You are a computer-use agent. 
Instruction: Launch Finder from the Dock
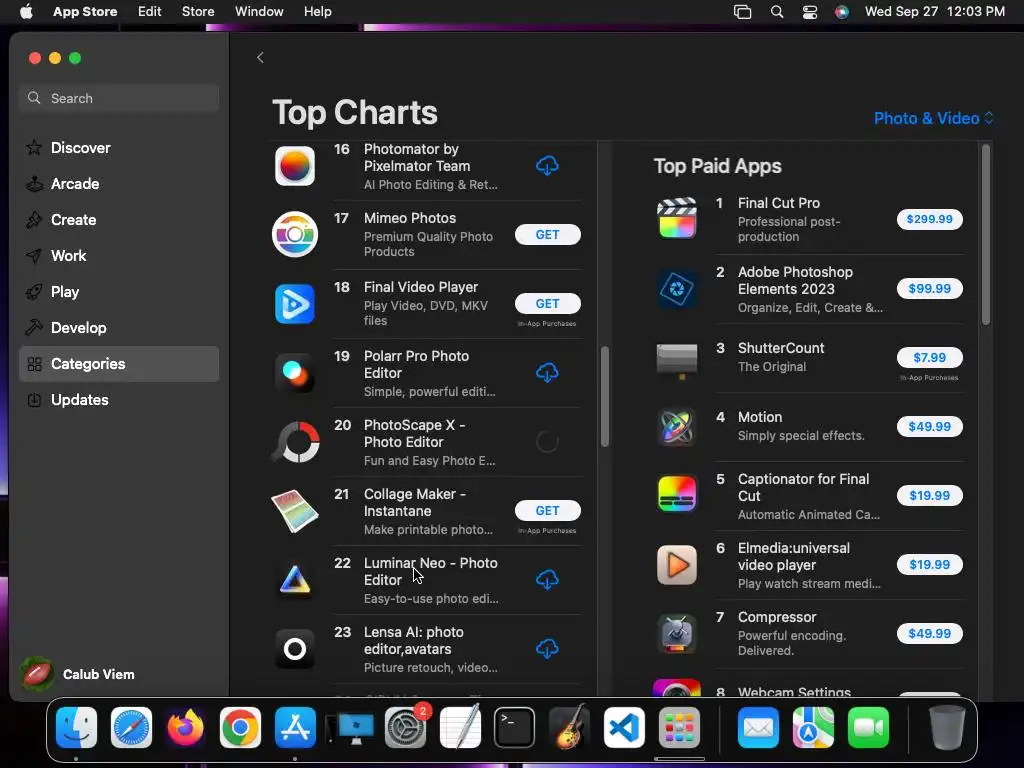pyautogui.click(x=76, y=728)
